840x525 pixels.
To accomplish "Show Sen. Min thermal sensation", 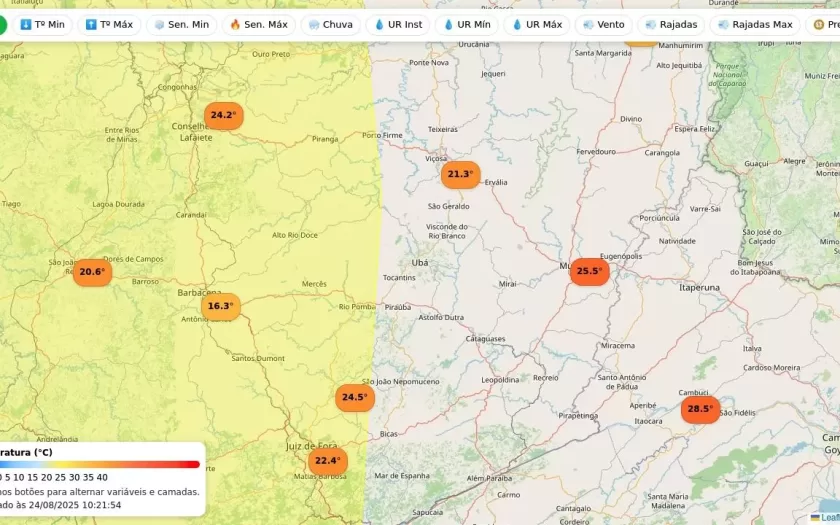I will [x=181, y=25].
